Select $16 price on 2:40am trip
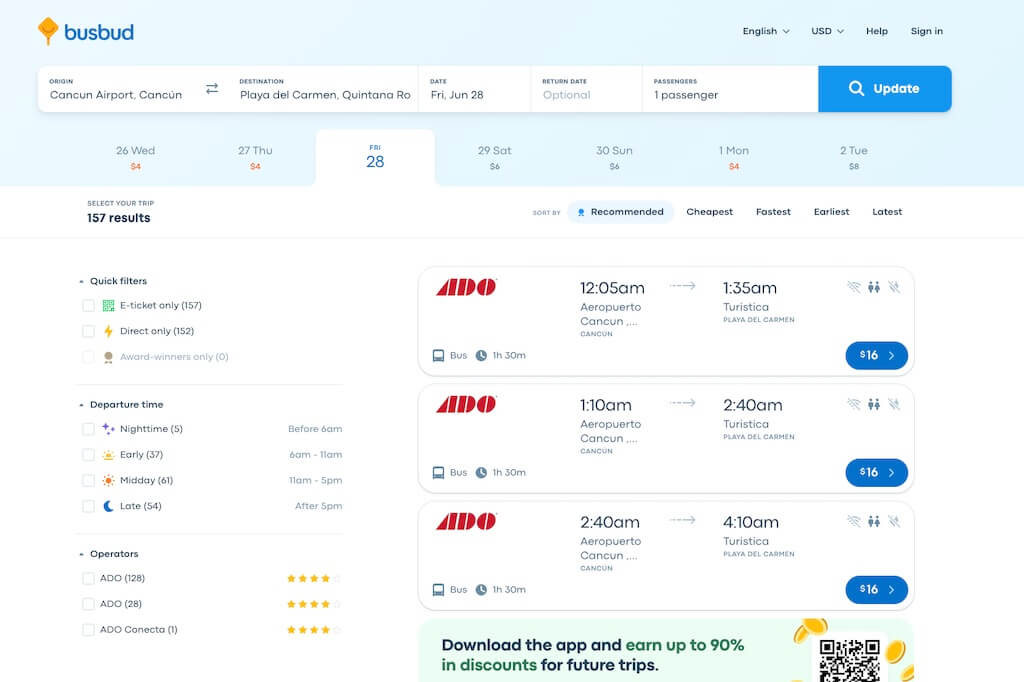The height and width of the screenshot is (682, 1024). point(876,589)
